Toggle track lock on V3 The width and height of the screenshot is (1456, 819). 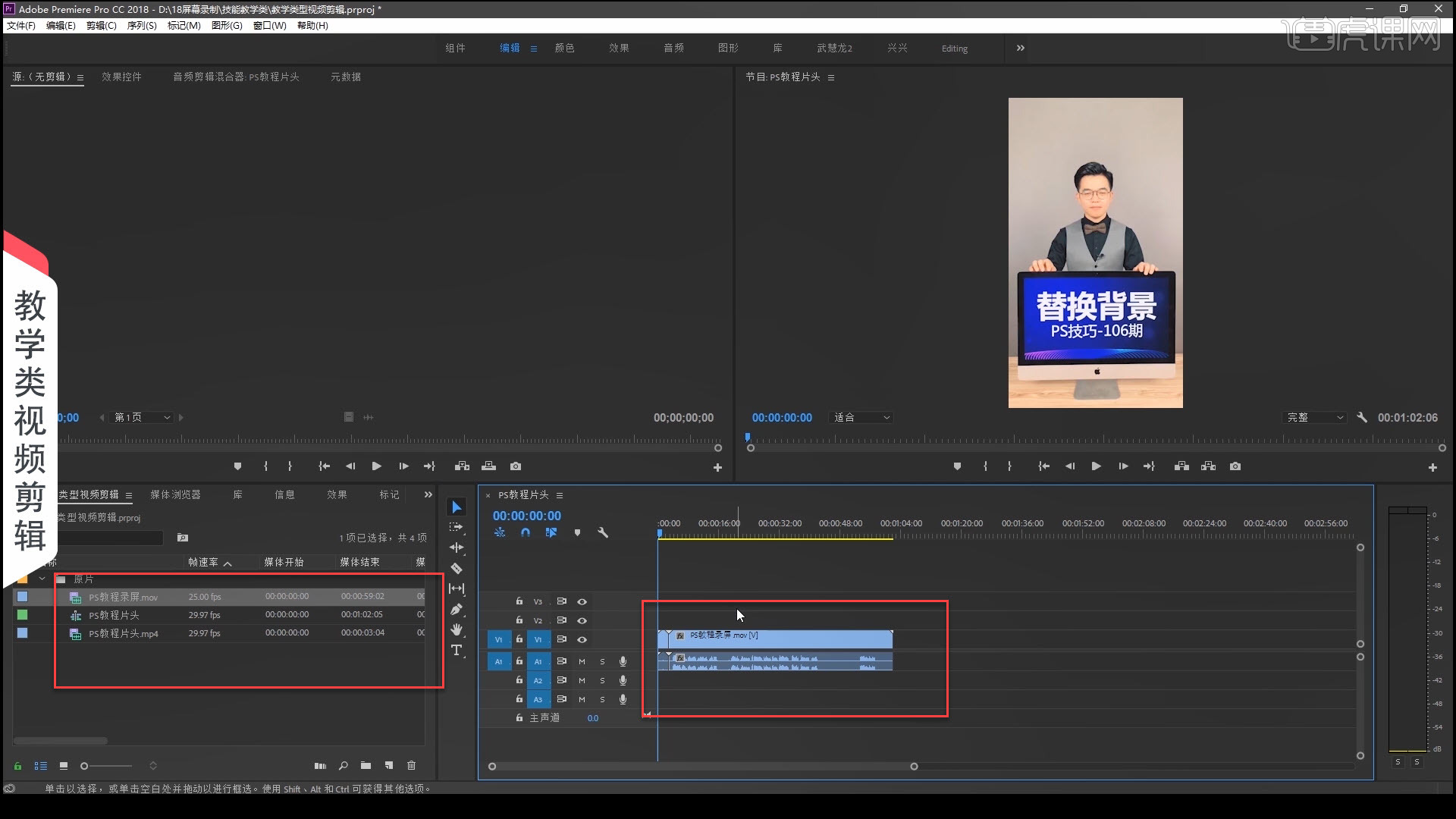[519, 601]
